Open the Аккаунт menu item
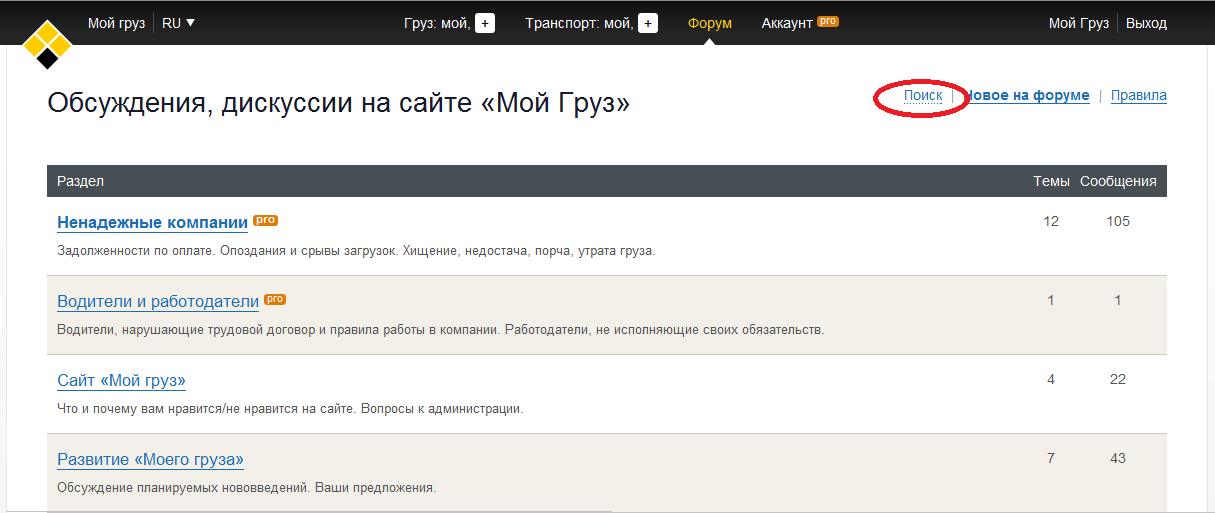 point(786,23)
